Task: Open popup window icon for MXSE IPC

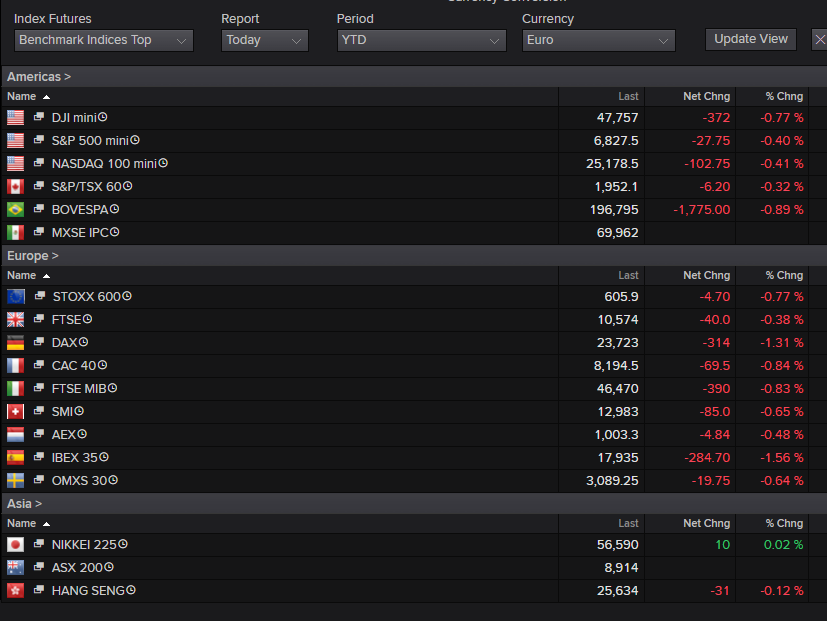Action: (39, 232)
